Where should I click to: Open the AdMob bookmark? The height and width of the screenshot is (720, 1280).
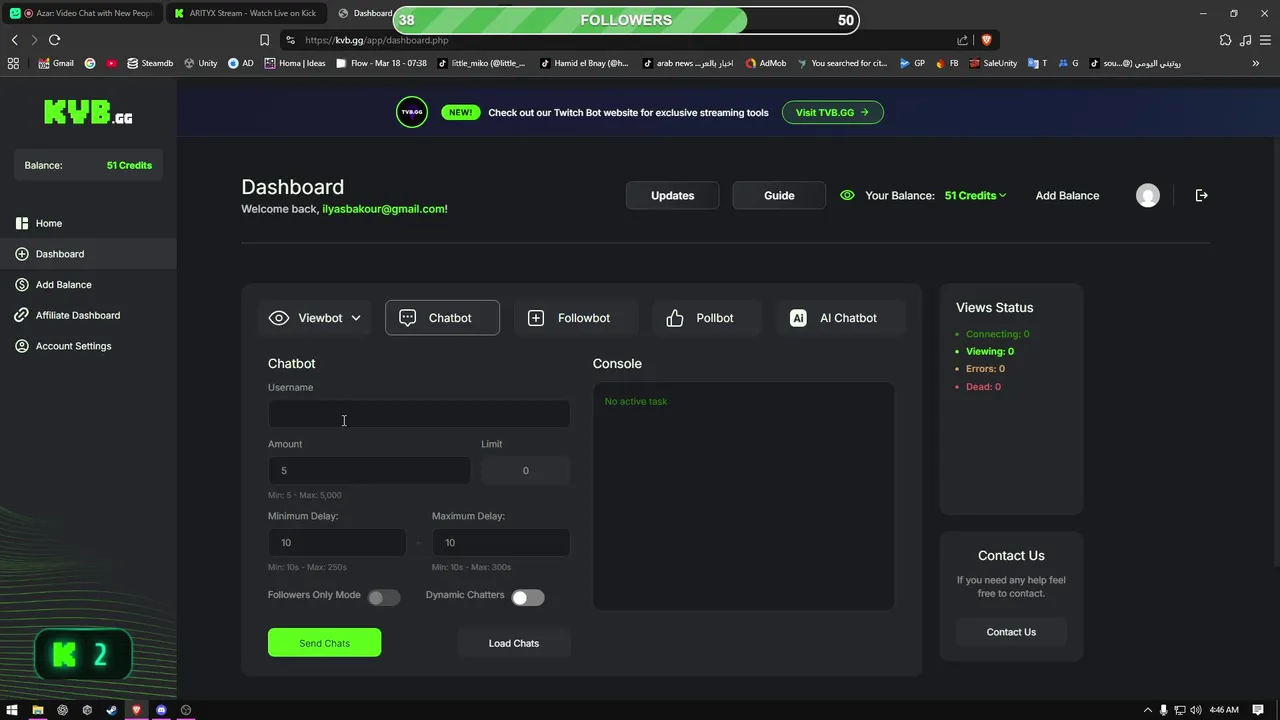coord(765,63)
